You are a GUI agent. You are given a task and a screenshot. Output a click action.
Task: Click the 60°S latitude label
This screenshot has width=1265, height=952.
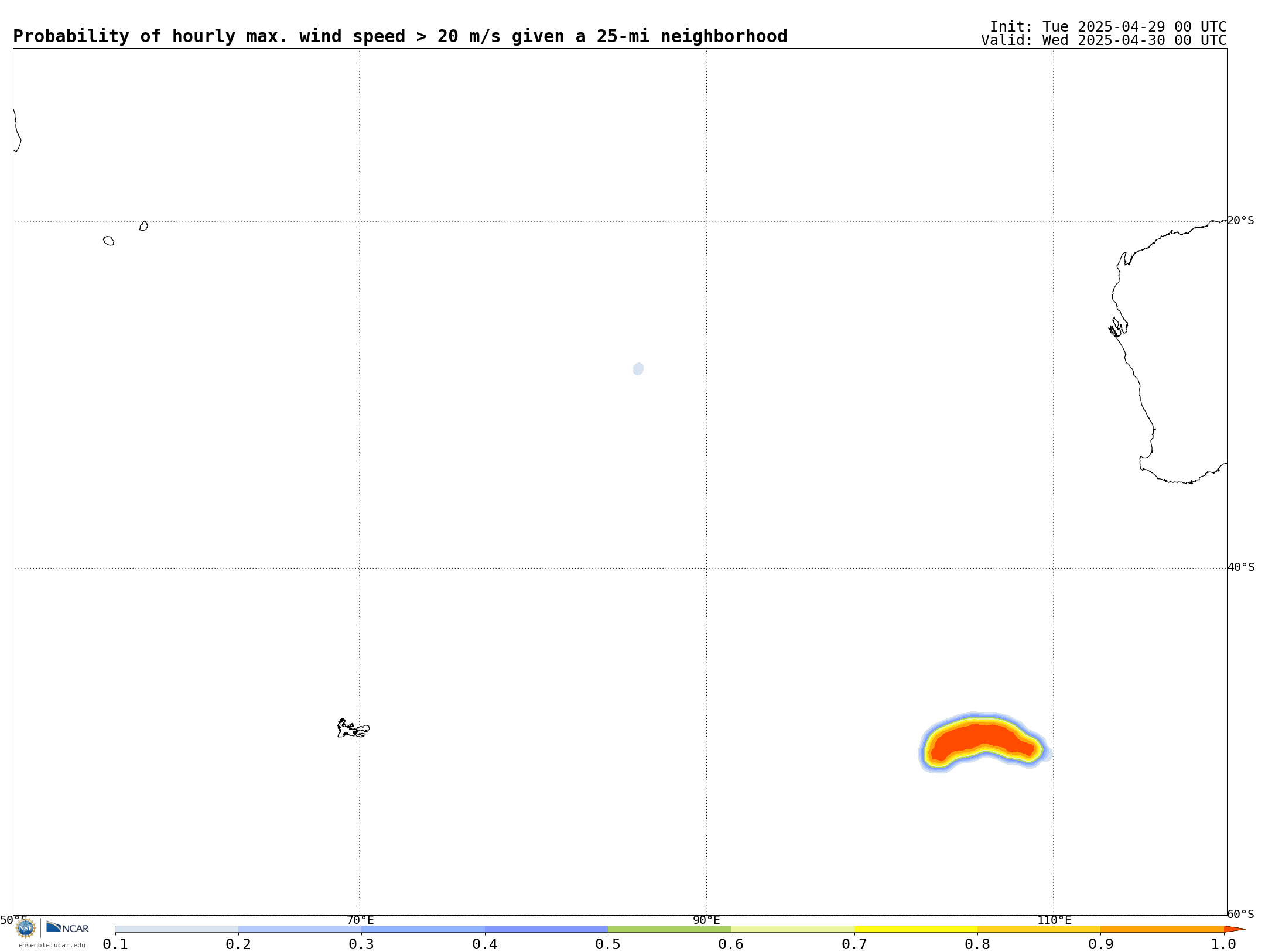click(x=1241, y=914)
